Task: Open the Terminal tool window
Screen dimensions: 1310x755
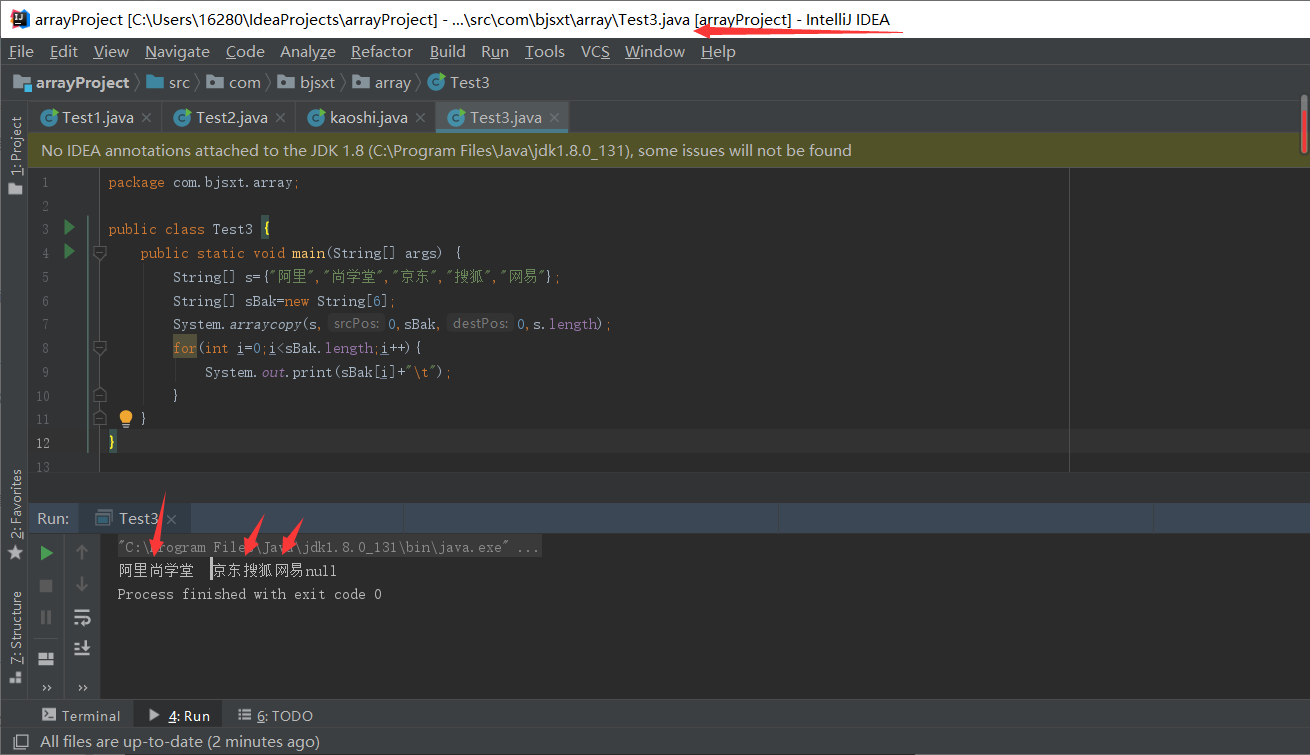Action: [81, 716]
